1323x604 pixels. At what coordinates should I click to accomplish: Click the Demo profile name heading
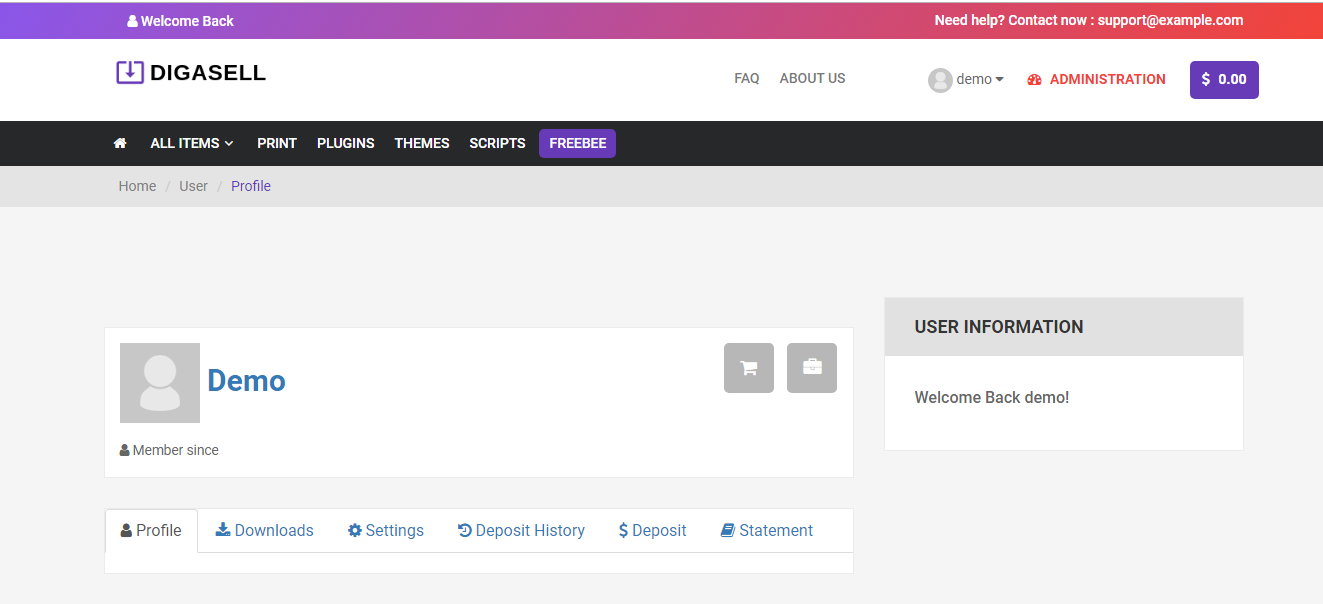[246, 381]
